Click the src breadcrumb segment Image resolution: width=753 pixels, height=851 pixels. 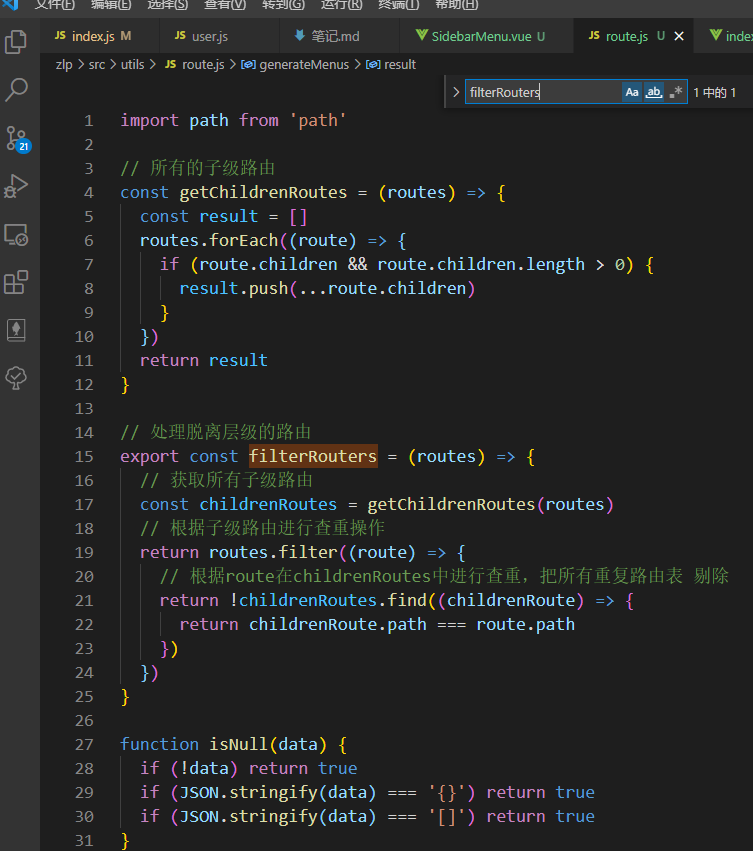[x=96, y=64]
